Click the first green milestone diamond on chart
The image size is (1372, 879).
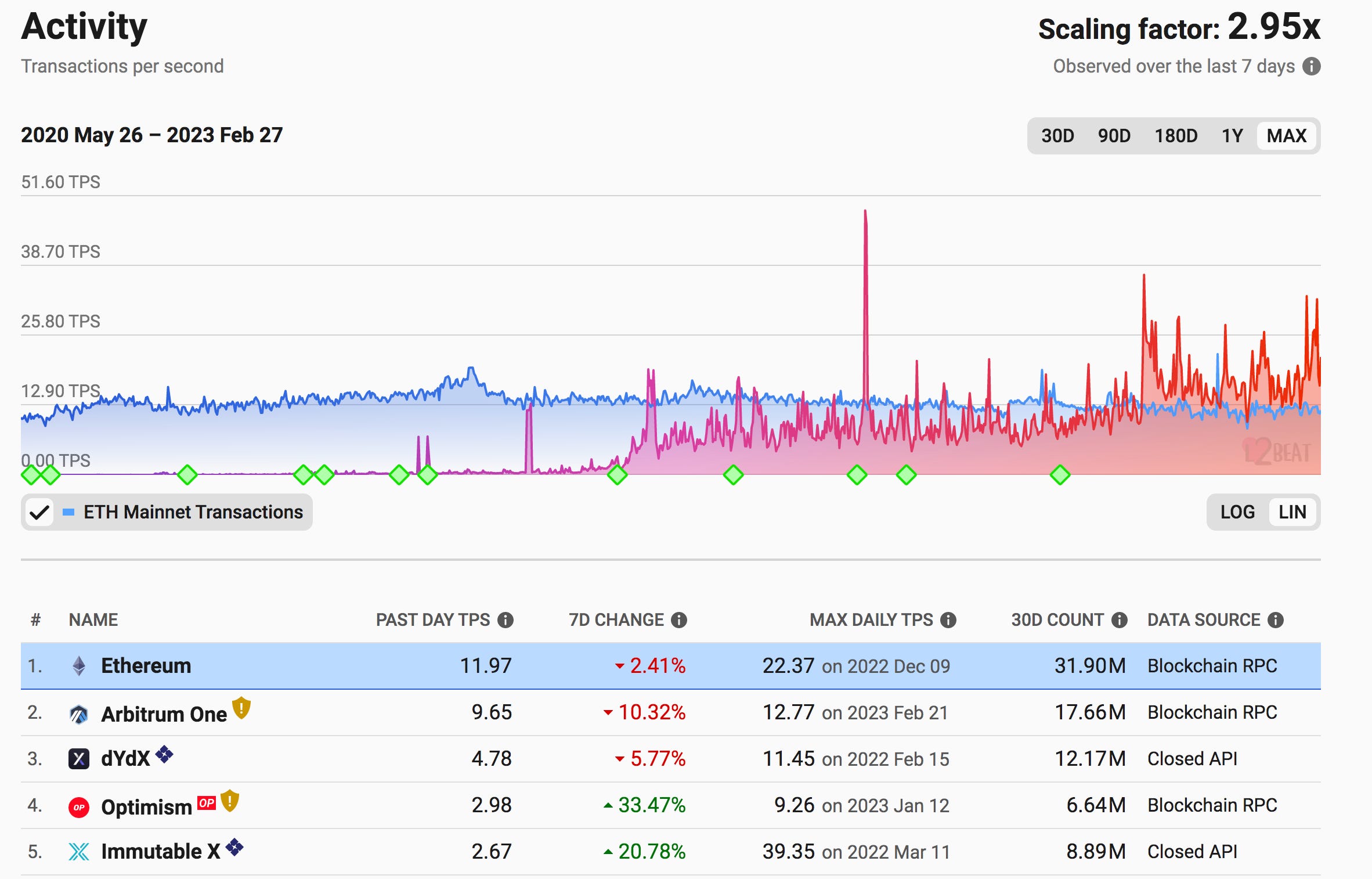pyautogui.click(x=31, y=475)
